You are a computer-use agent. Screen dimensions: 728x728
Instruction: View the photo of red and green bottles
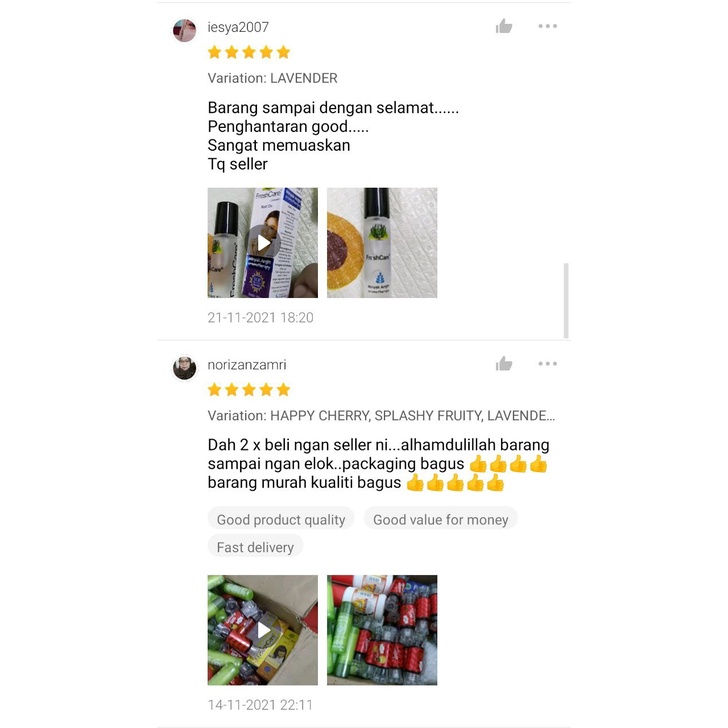(x=382, y=630)
